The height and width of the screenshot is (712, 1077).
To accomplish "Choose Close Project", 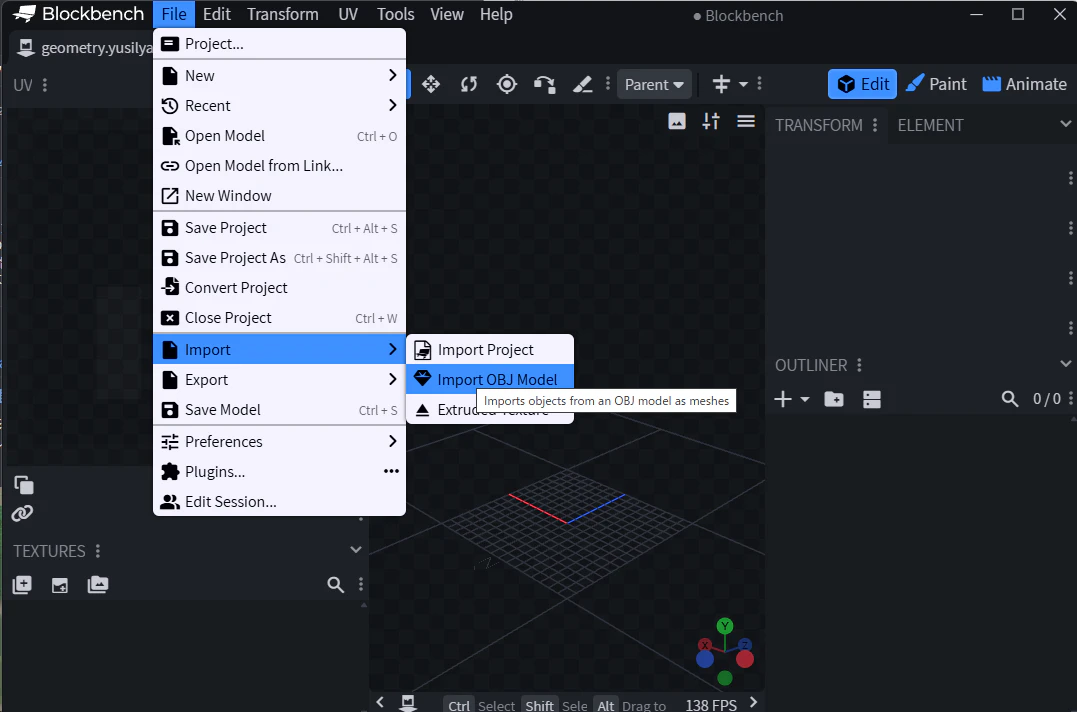I will tap(280, 318).
